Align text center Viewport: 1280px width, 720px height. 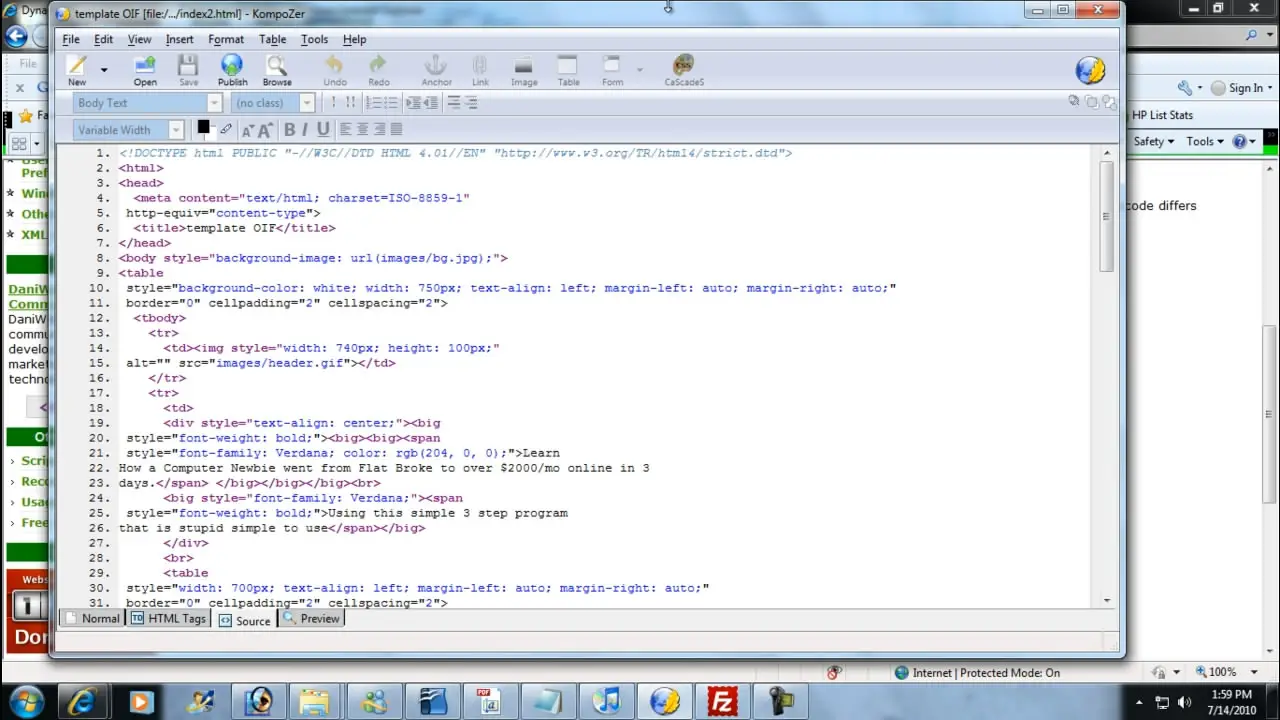click(363, 130)
